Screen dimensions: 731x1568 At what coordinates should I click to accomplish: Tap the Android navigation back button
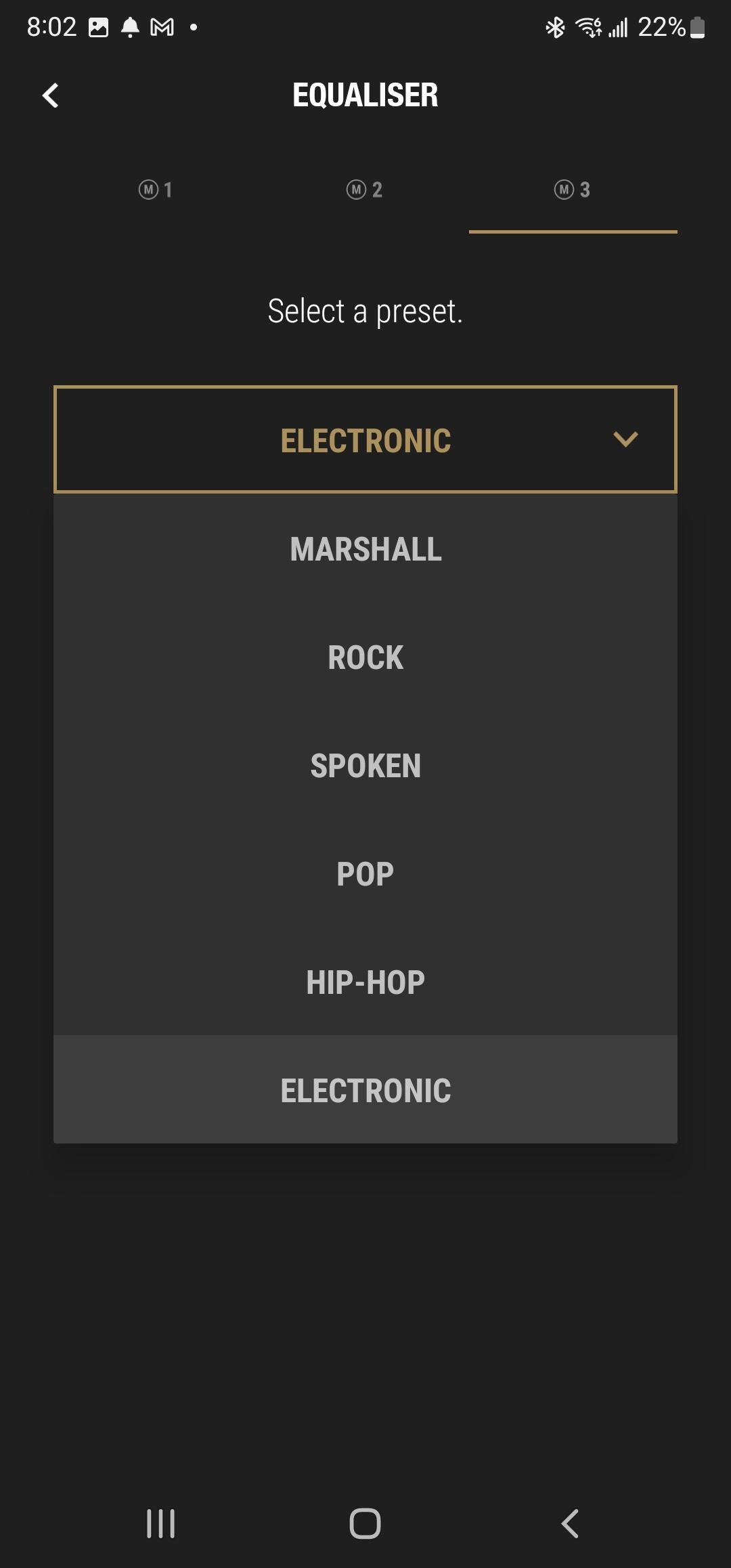tap(570, 1523)
